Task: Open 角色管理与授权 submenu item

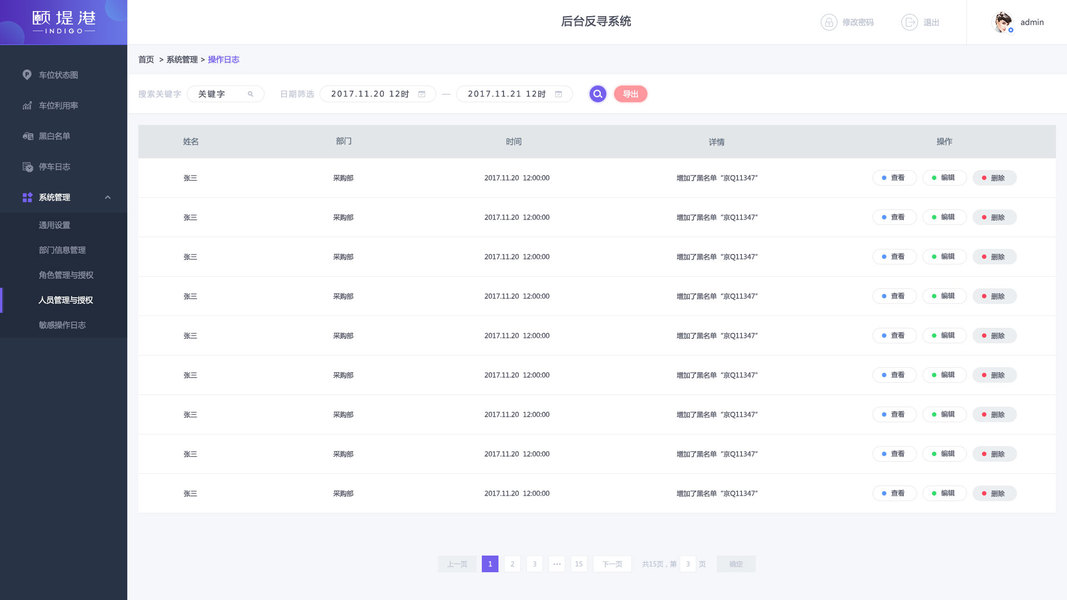Action: click(x=66, y=275)
